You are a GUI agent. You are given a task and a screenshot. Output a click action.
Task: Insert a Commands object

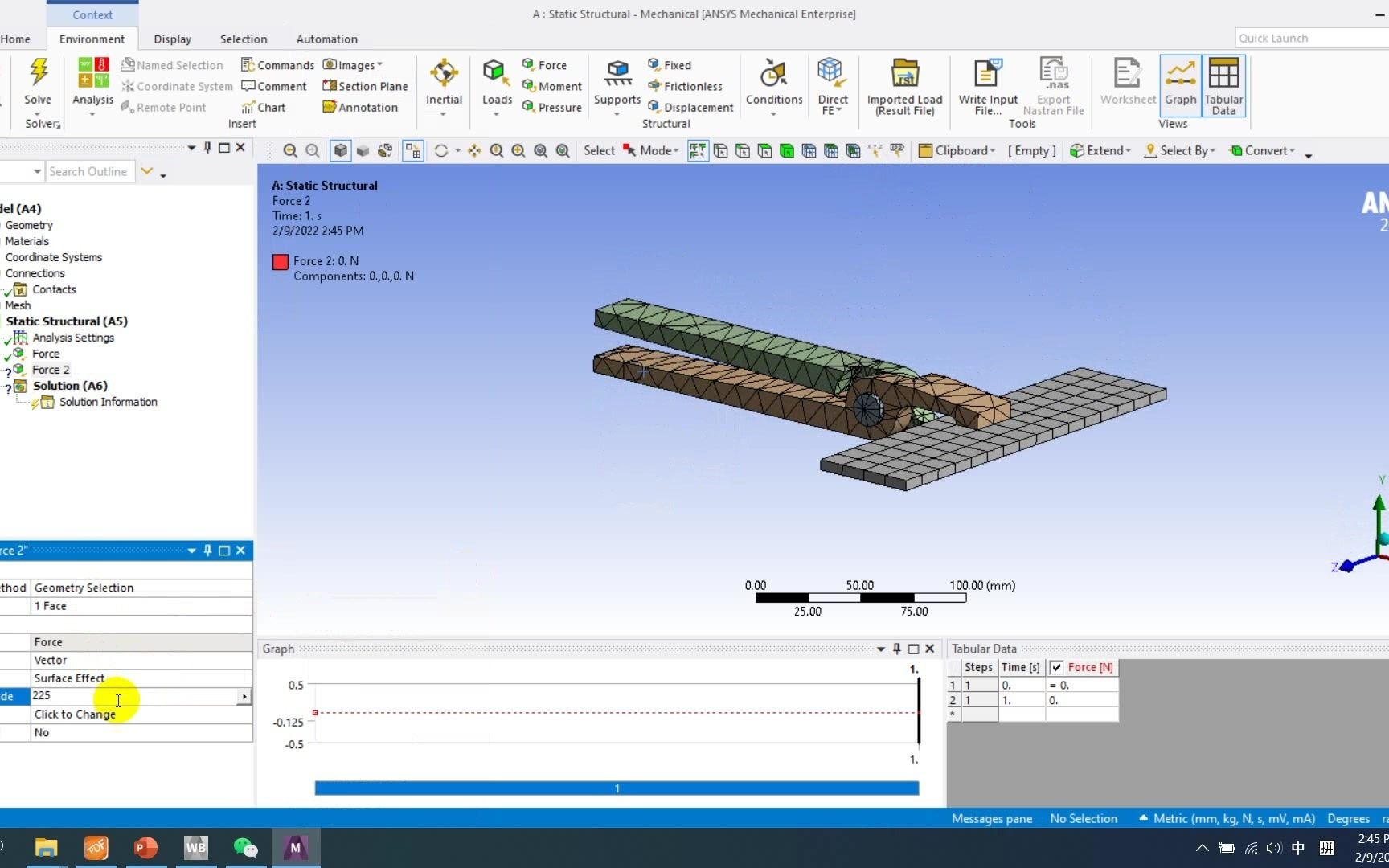tap(277, 65)
